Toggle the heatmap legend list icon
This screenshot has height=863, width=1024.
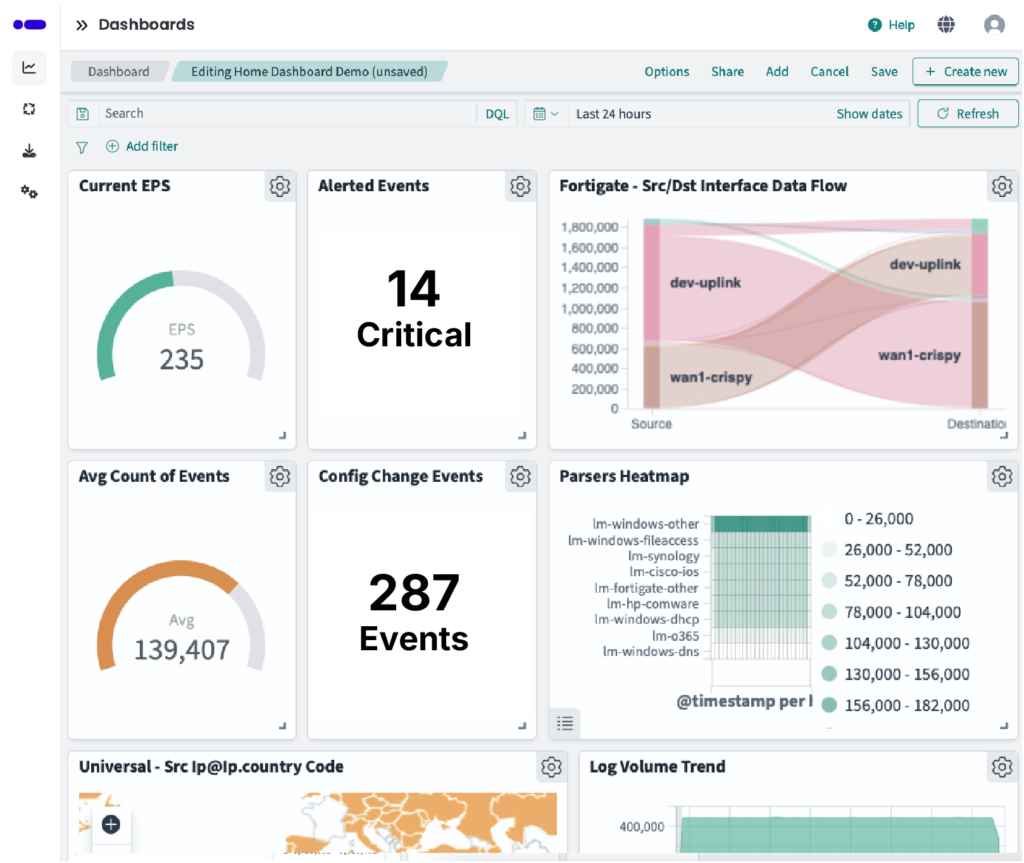(565, 723)
